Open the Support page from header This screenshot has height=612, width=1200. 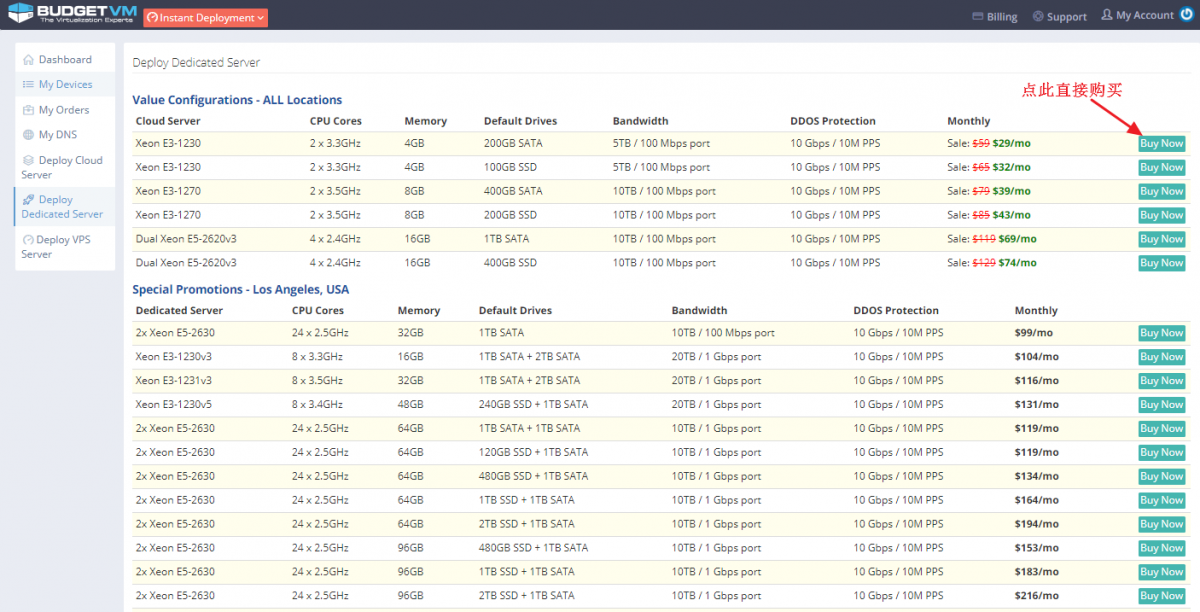1059,16
